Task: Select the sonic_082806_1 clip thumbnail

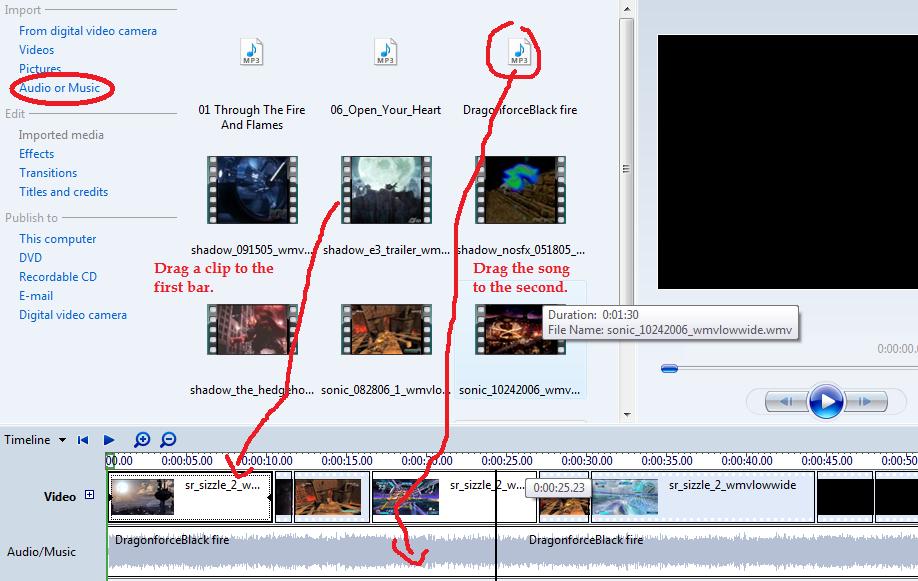Action: (x=386, y=329)
